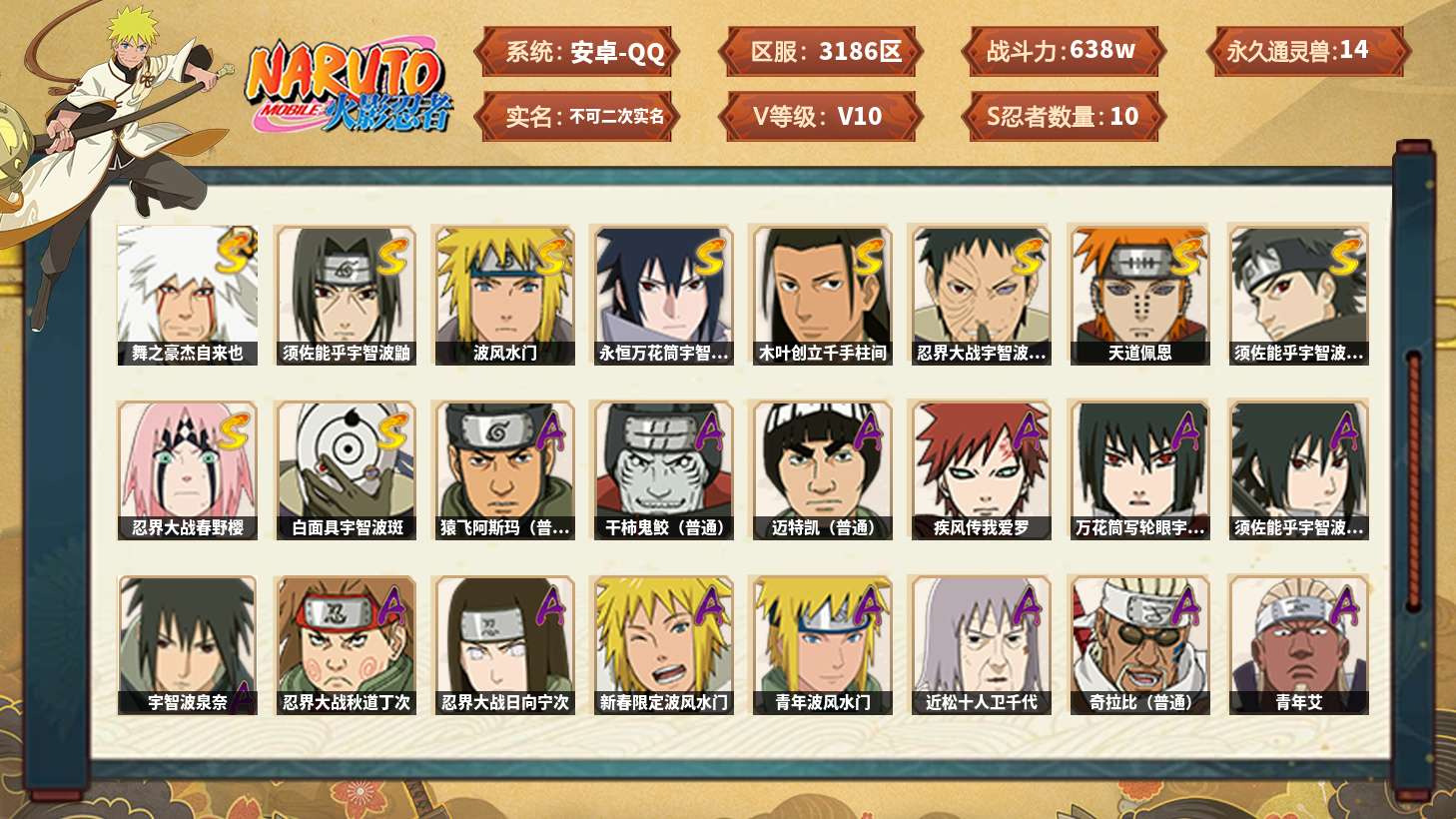The image size is (1456, 819).
Task: Click the Naruto Mobile 火影忍者 logo
Action: pyautogui.click(x=348, y=87)
